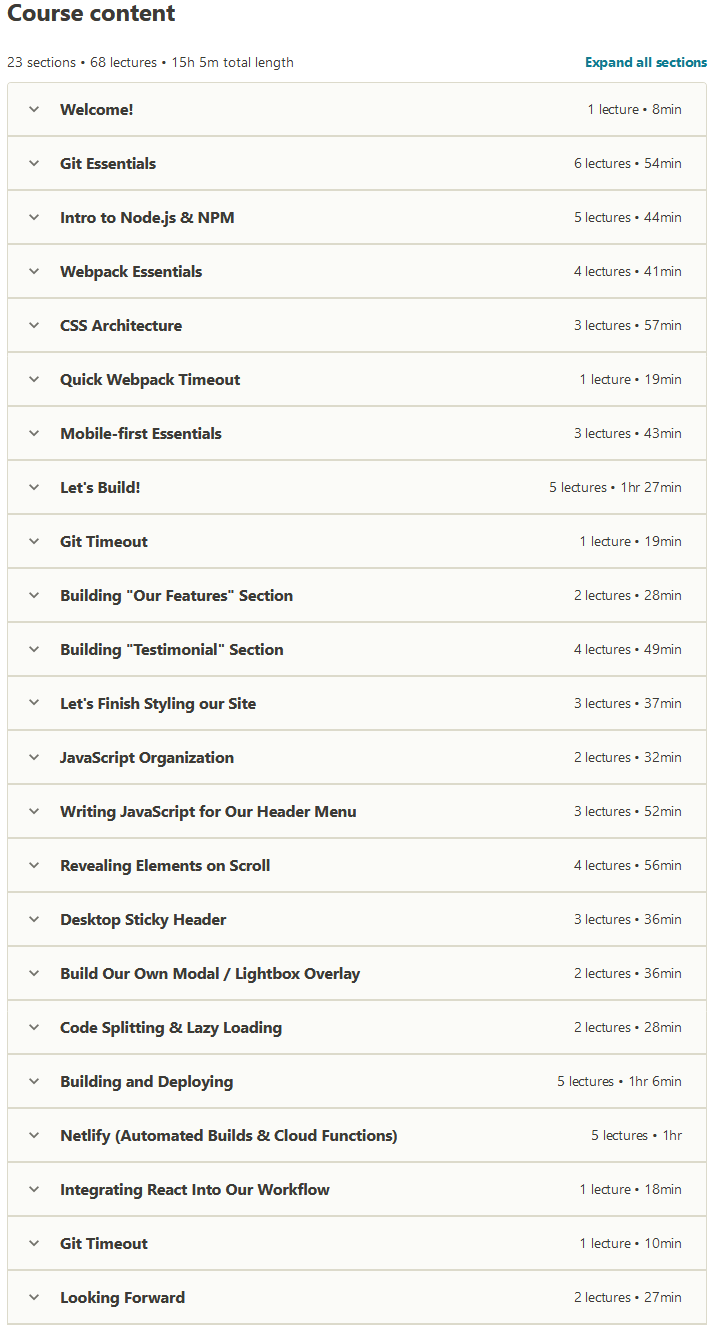Click chevron beside Code Splitting & Lazy Loading
The image size is (709, 1325).
point(34,1027)
